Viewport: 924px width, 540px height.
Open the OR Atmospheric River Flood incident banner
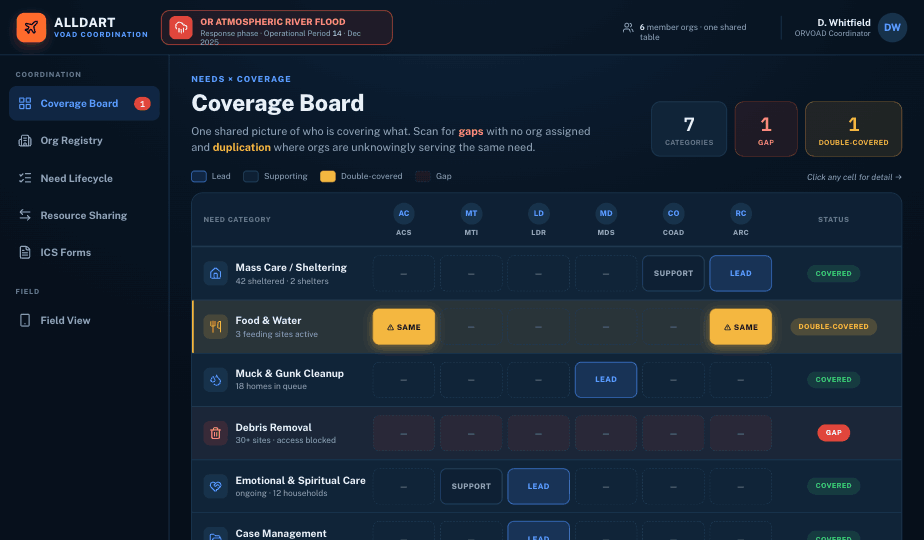pyautogui.click(x=277, y=28)
